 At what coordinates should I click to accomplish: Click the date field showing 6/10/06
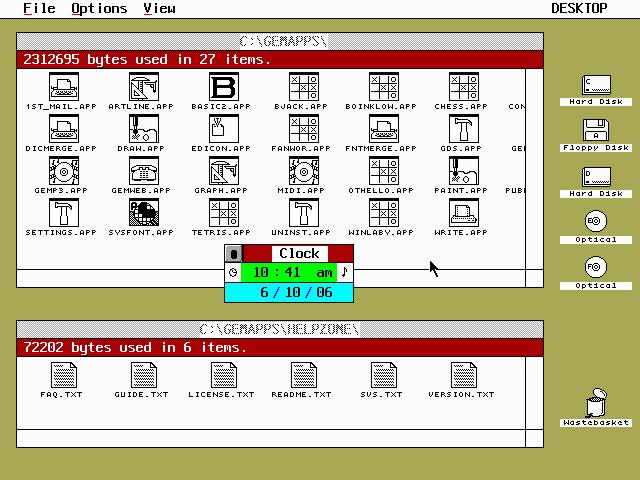(289, 292)
